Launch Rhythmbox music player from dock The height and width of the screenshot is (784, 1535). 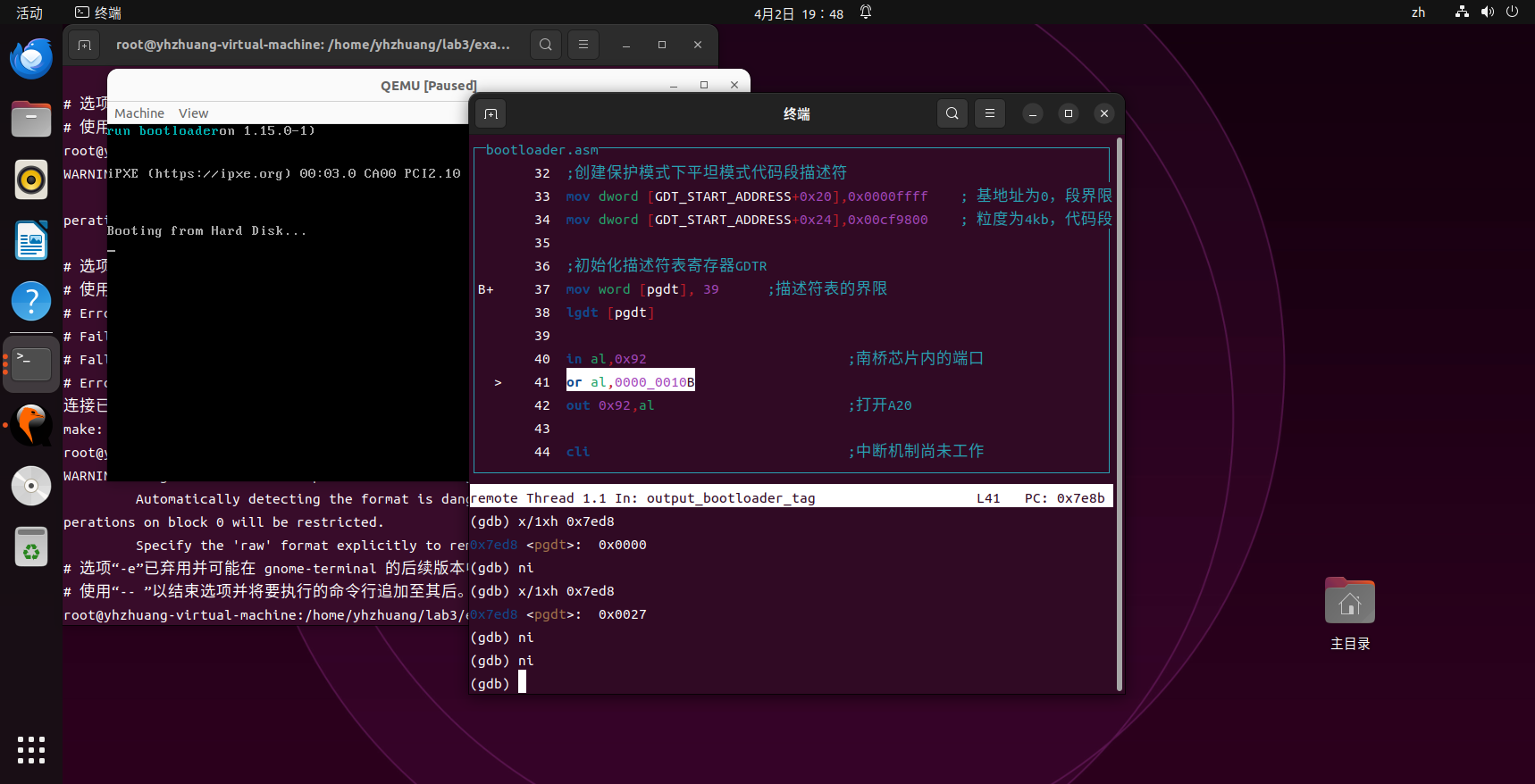31,179
